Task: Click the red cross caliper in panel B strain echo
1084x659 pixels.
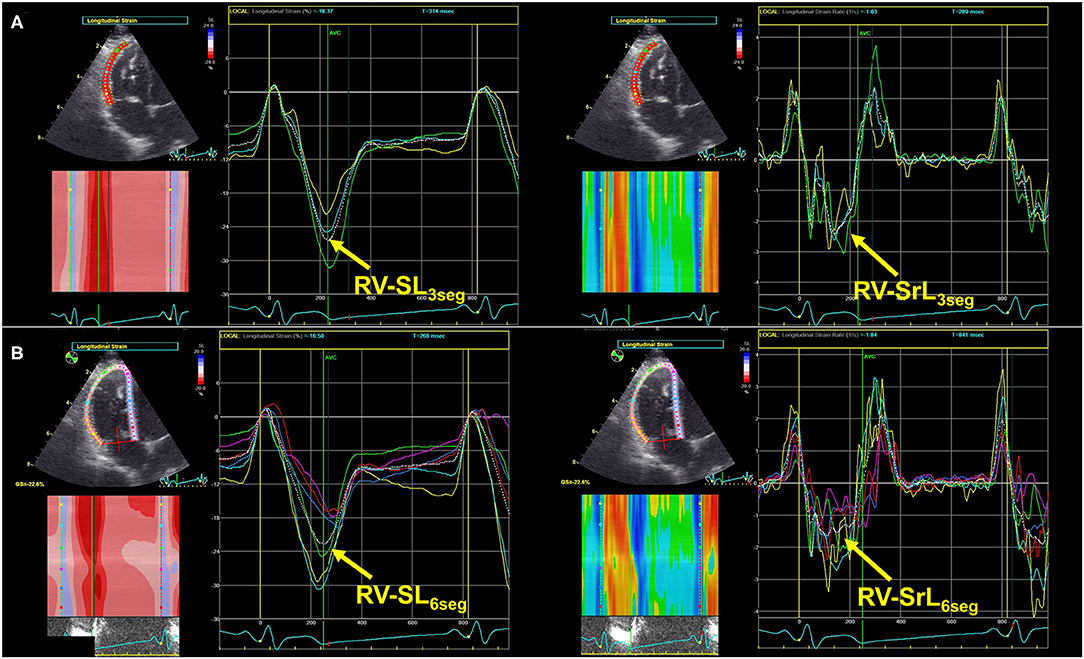Action: coord(119,438)
